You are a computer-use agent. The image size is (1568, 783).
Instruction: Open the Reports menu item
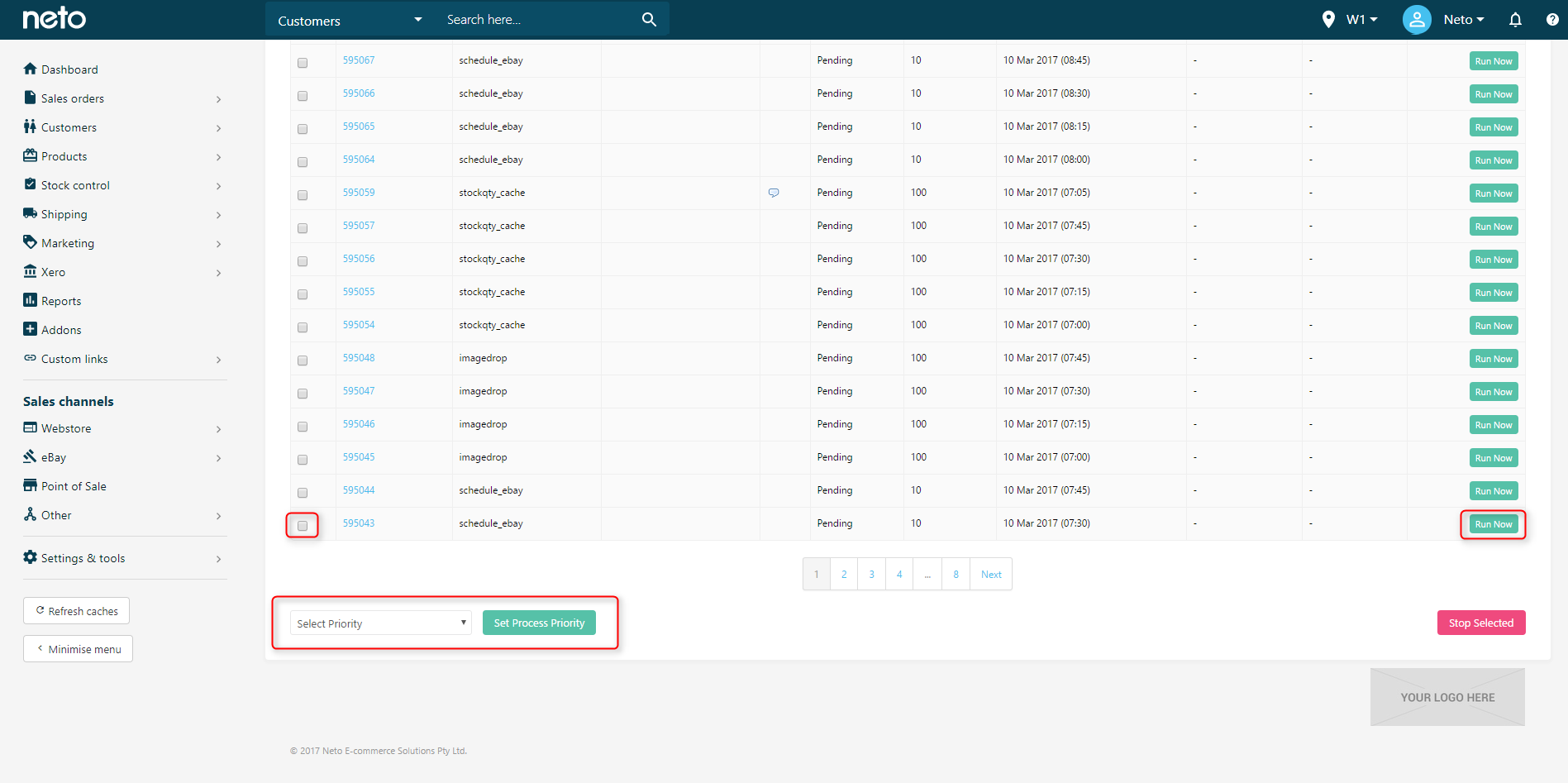point(61,301)
